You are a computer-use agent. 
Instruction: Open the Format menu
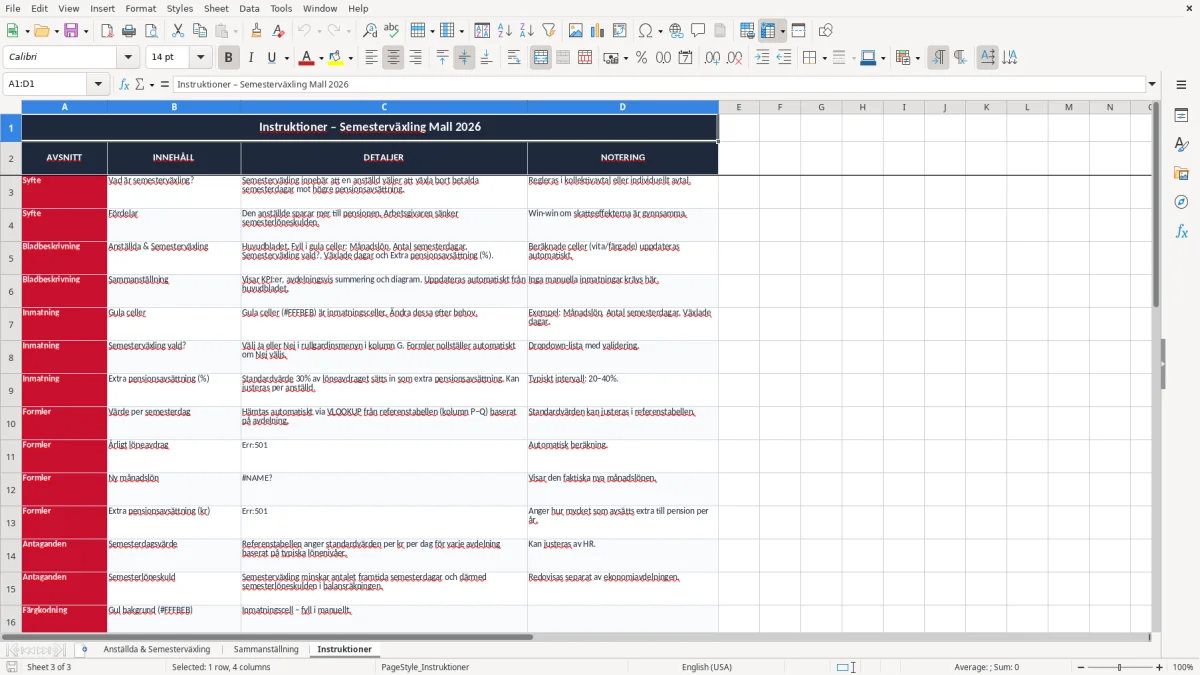click(140, 8)
